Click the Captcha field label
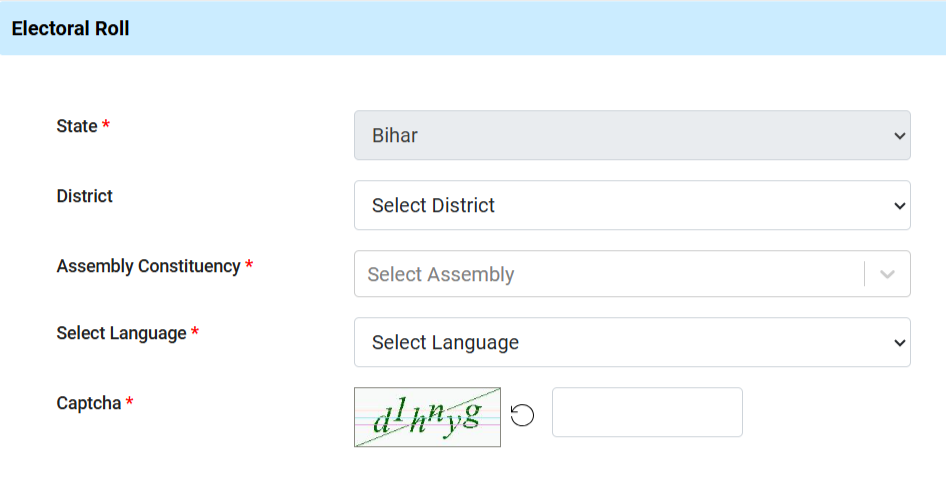Viewport: 946px width, 486px height. click(89, 403)
